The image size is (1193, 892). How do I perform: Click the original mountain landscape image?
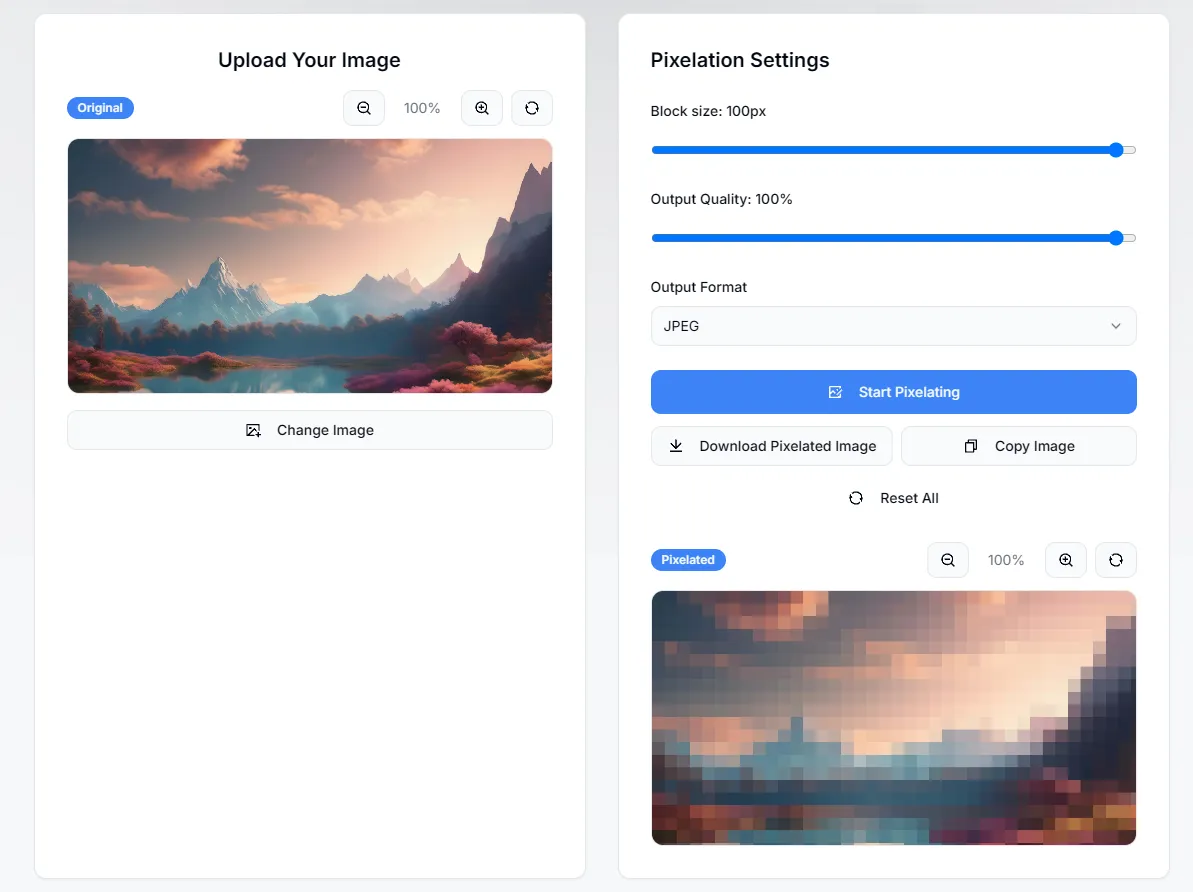[x=310, y=266]
